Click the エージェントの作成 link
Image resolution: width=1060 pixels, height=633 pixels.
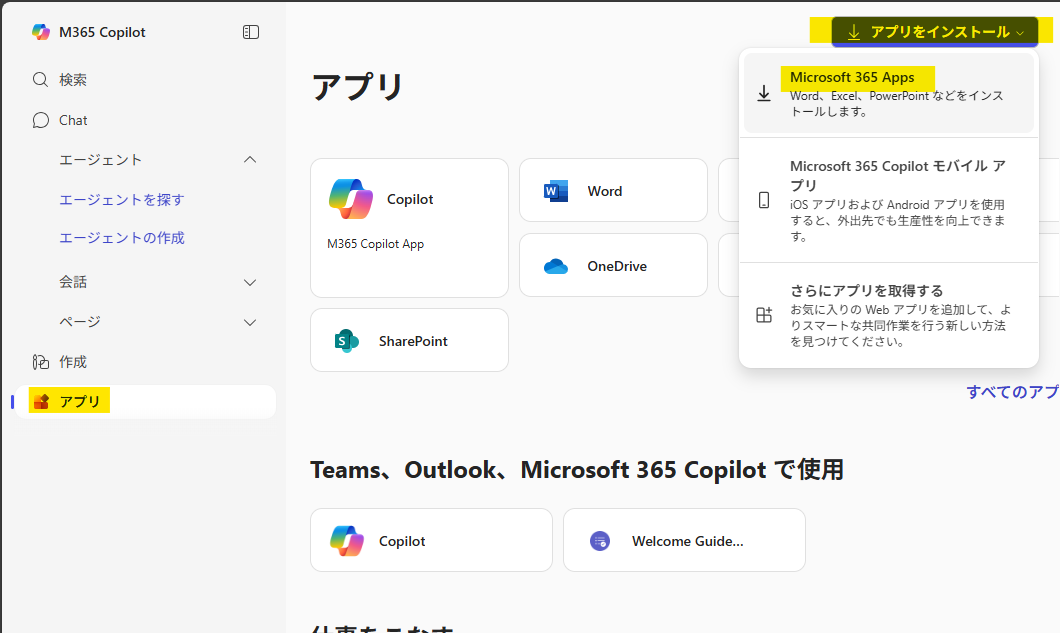[x=122, y=238]
